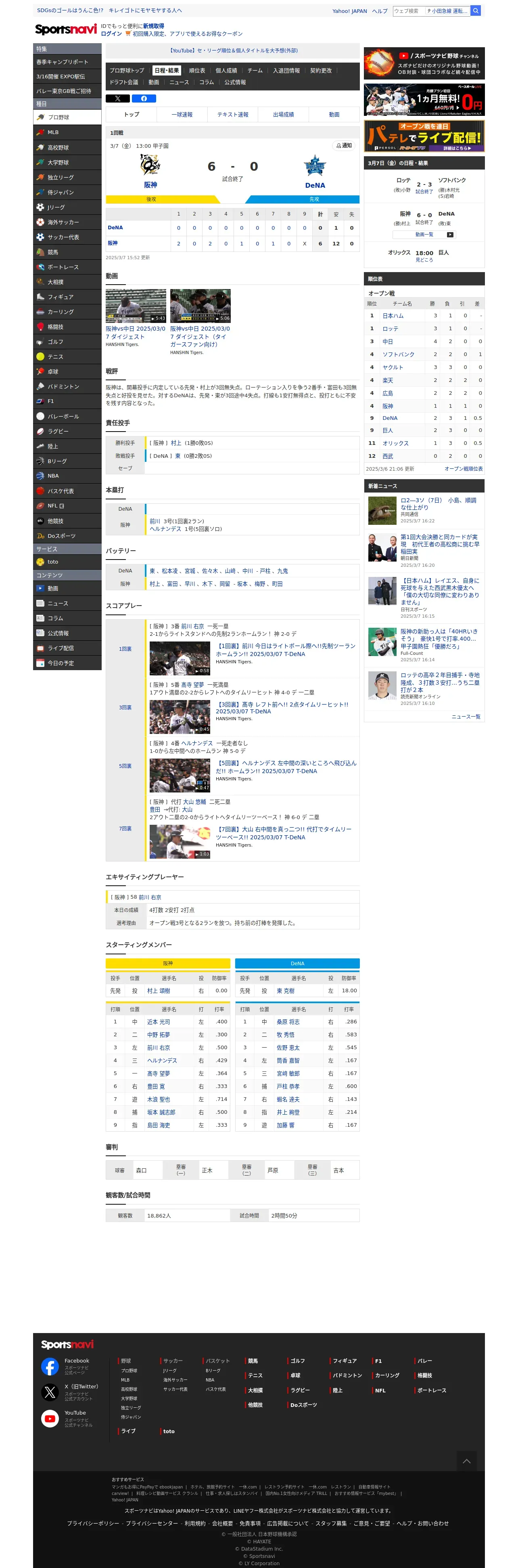The image size is (518, 1568).
Task: Open フィギュア in the sidebar
Action: point(67,297)
